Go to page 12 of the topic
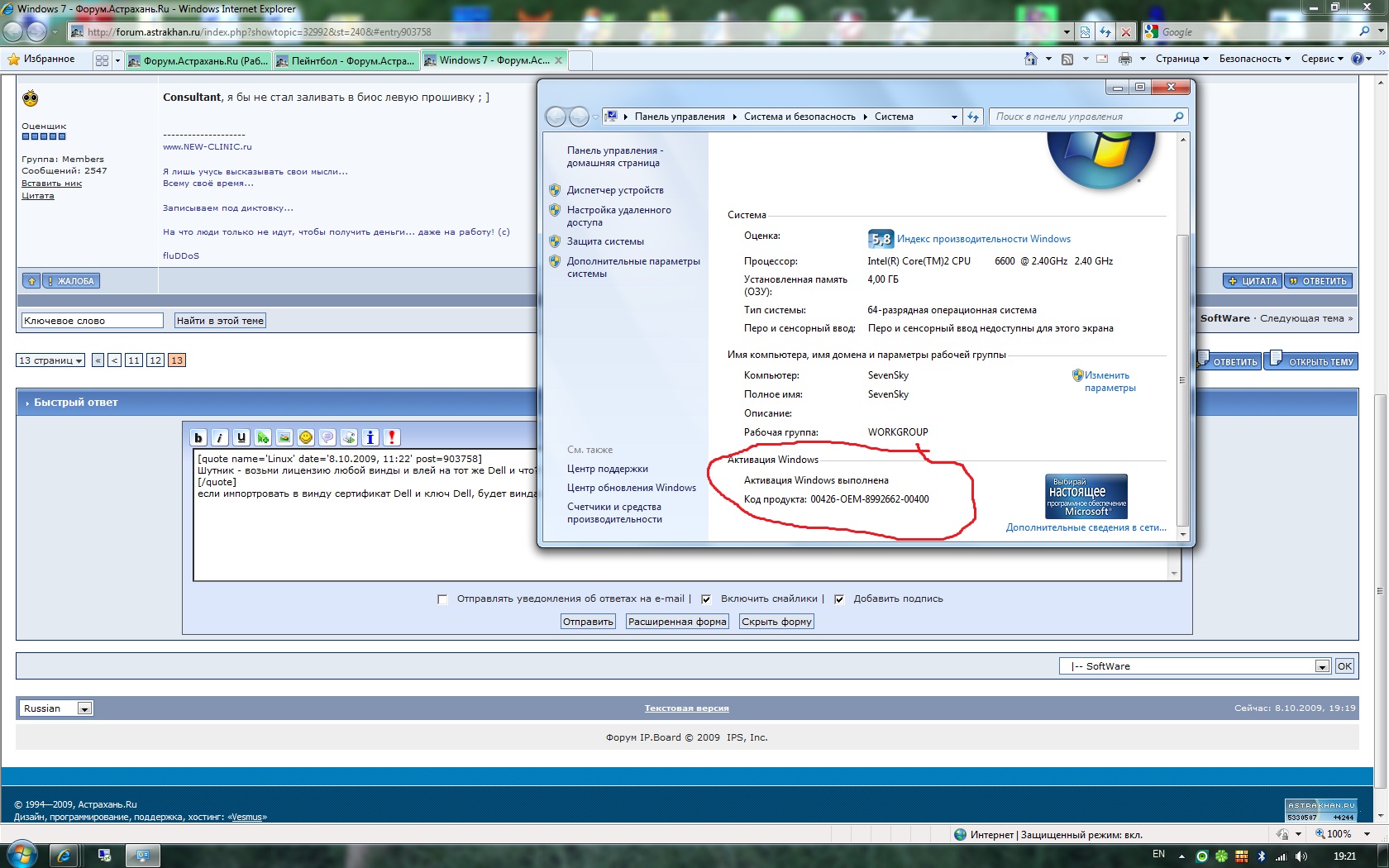Viewport: 1389px width, 868px height. 155,360
